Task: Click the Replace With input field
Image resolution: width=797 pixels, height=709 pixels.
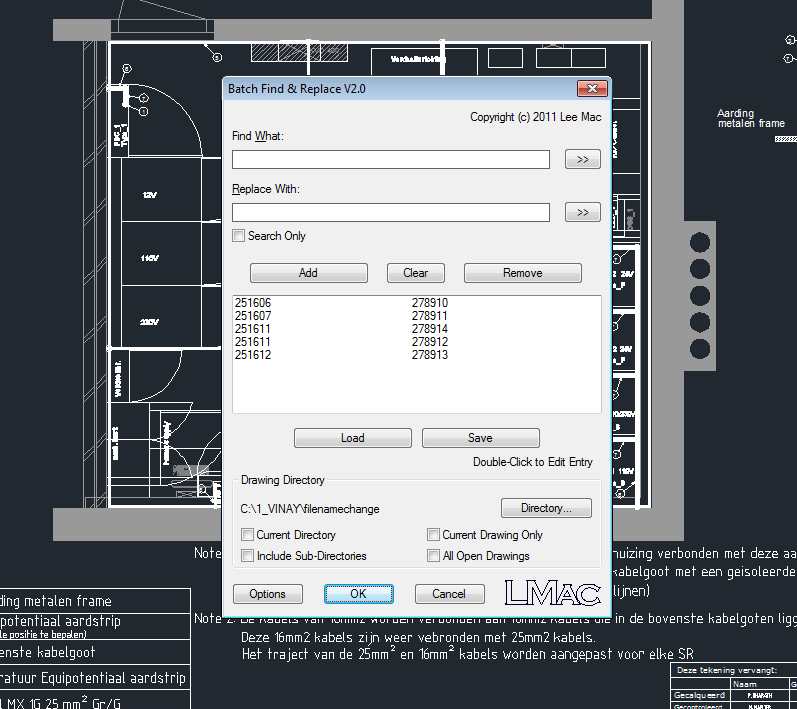Action: 390,212
